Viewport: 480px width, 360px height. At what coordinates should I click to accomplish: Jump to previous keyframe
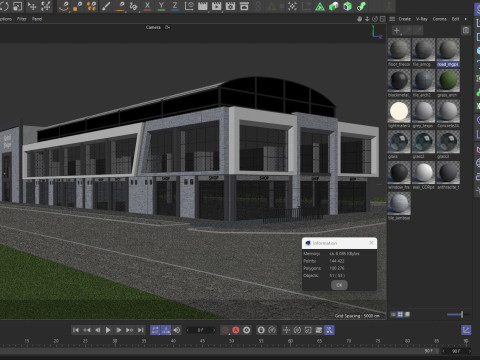coord(87,330)
